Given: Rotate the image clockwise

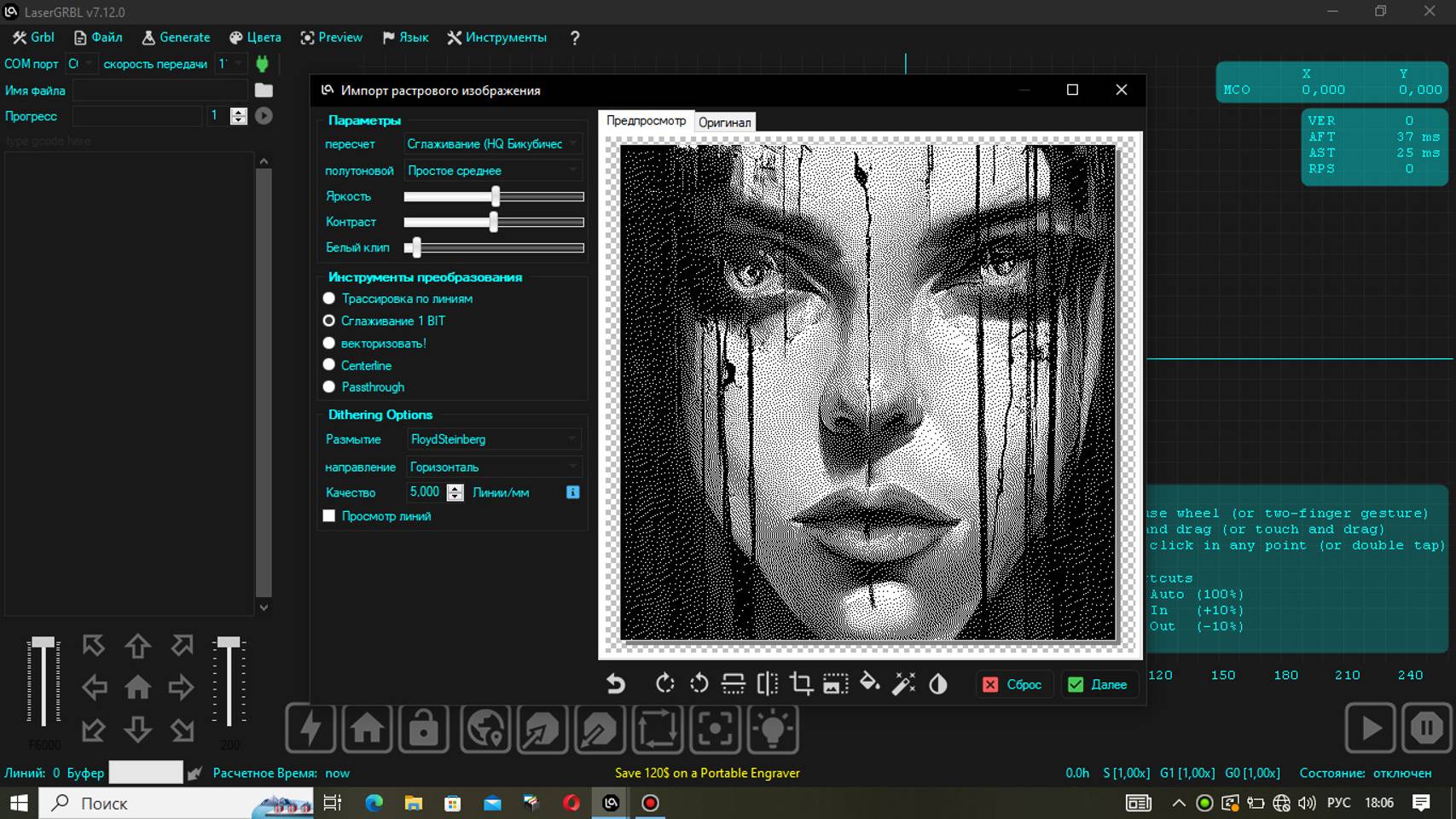Looking at the screenshot, I should pos(664,683).
